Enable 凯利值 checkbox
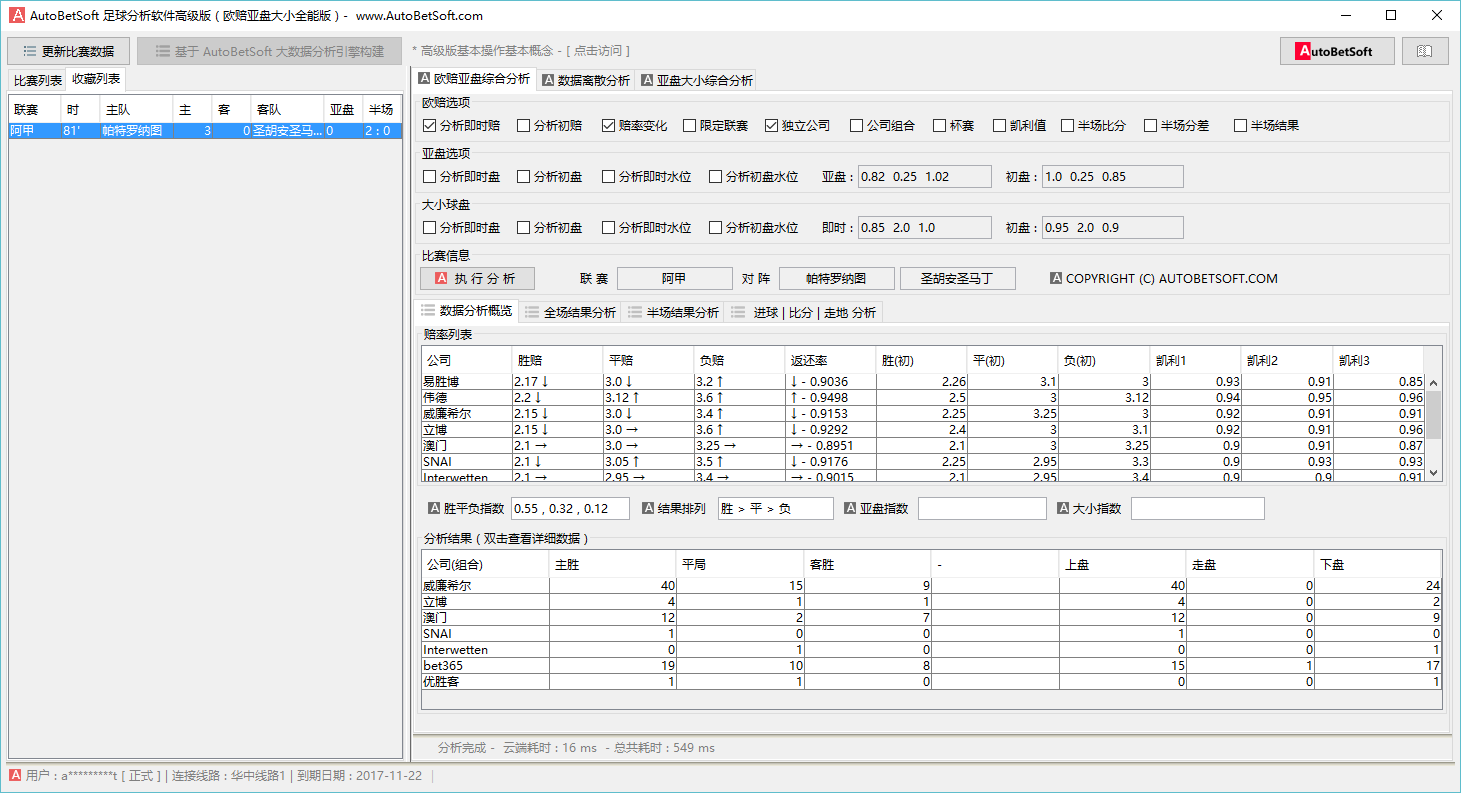 click(1000, 126)
